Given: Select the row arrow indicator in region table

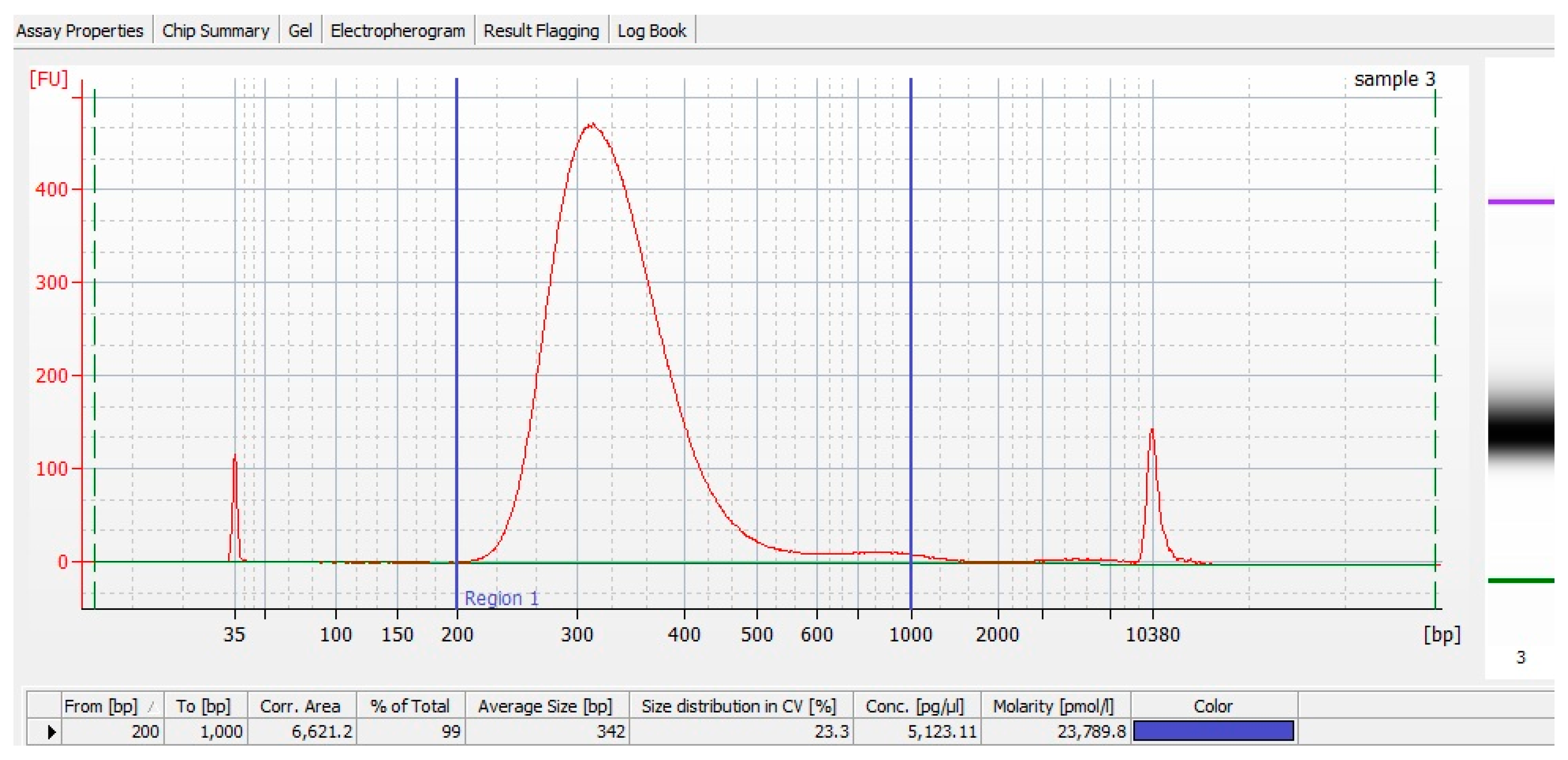Looking at the screenshot, I should [52, 731].
